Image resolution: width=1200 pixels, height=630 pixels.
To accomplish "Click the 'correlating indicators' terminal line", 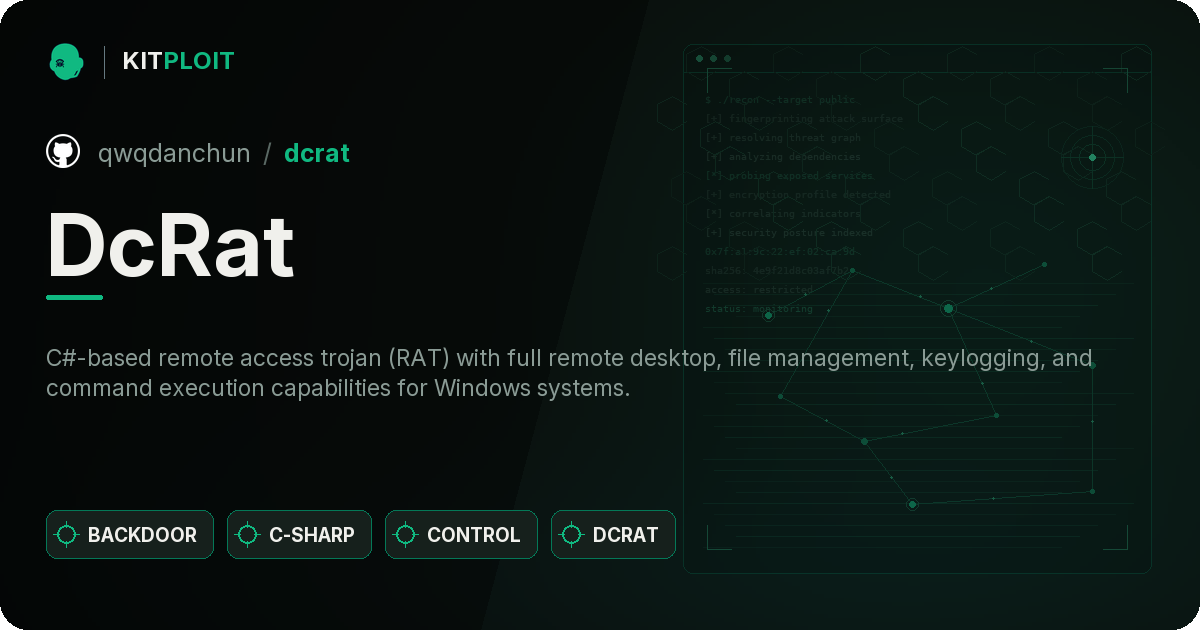I will click(782, 214).
